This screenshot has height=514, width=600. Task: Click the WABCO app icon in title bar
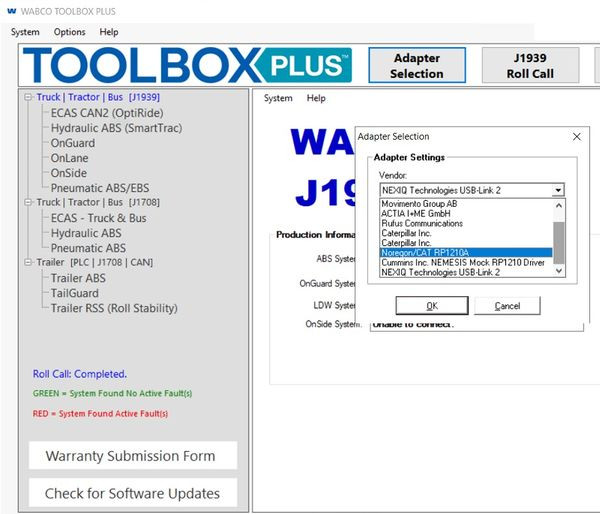[x=11, y=10]
